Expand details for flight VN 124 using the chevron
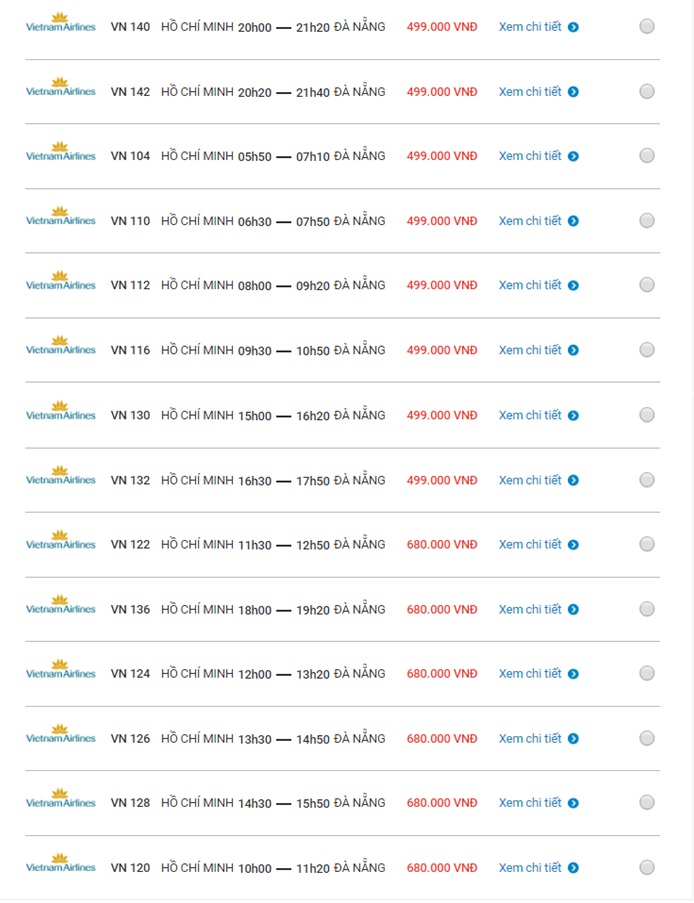694x903 pixels. [573, 673]
